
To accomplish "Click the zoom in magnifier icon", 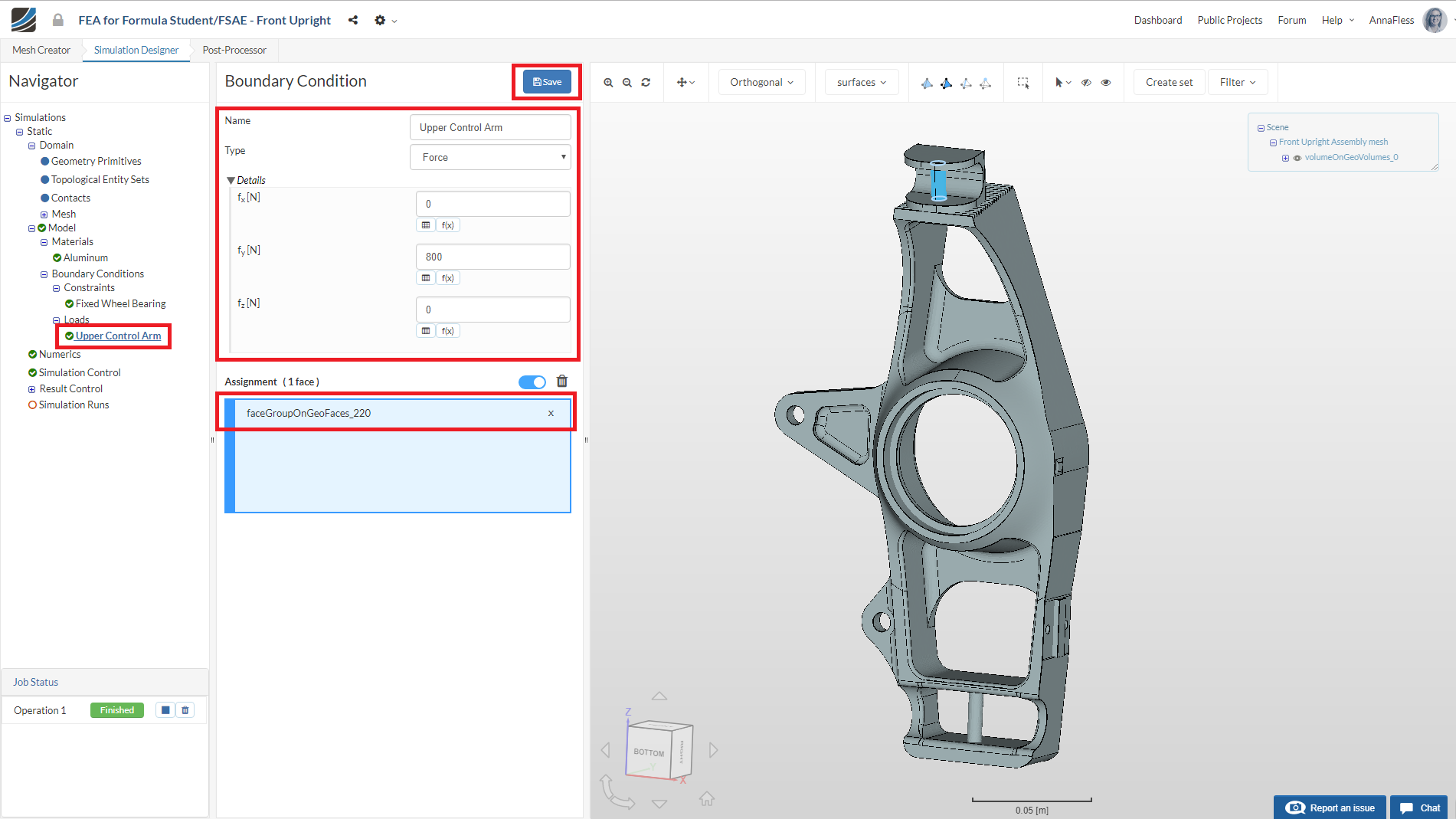I will [x=608, y=83].
